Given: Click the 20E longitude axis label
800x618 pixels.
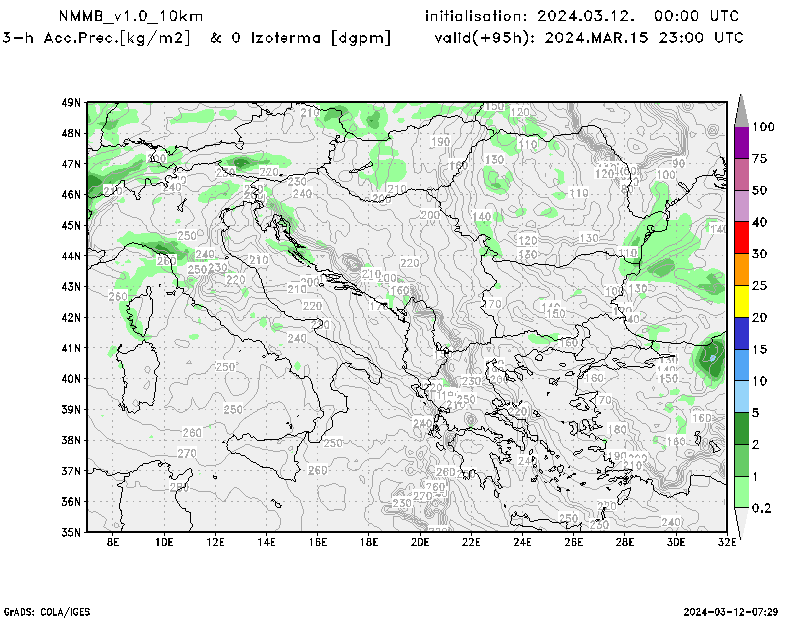Looking at the screenshot, I should coord(419,543).
